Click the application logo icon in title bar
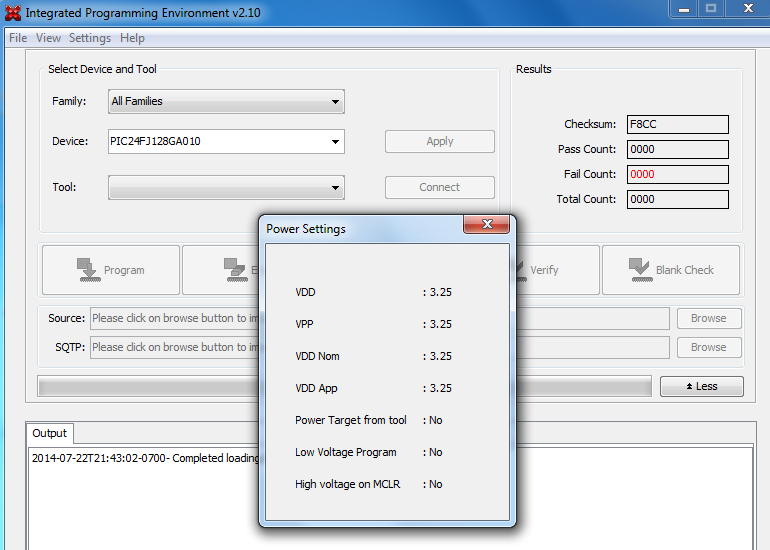 tap(13, 13)
